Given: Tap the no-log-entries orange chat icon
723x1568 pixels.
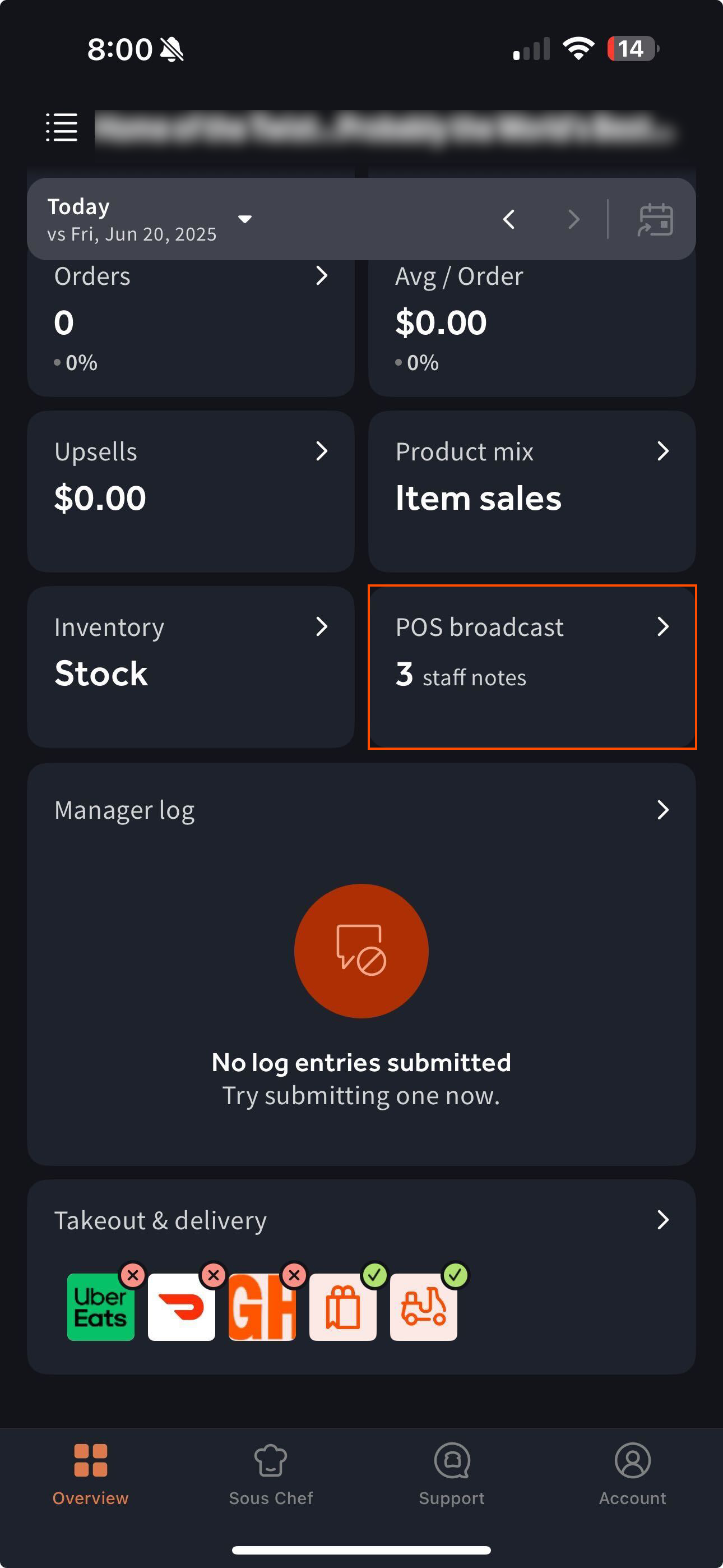Looking at the screenshot, I should tap(361, 950).
